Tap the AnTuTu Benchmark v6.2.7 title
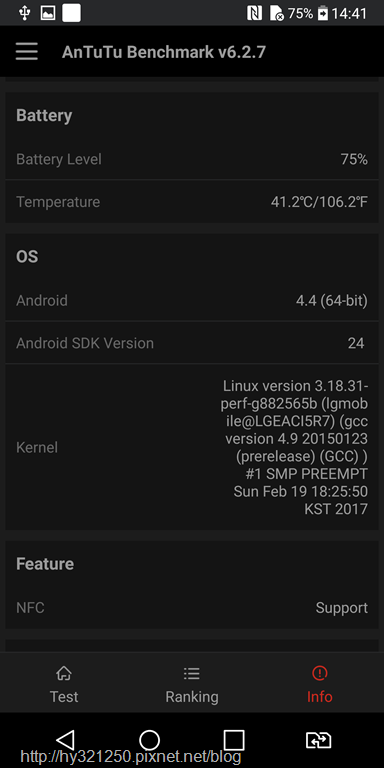 pos(164,52)
